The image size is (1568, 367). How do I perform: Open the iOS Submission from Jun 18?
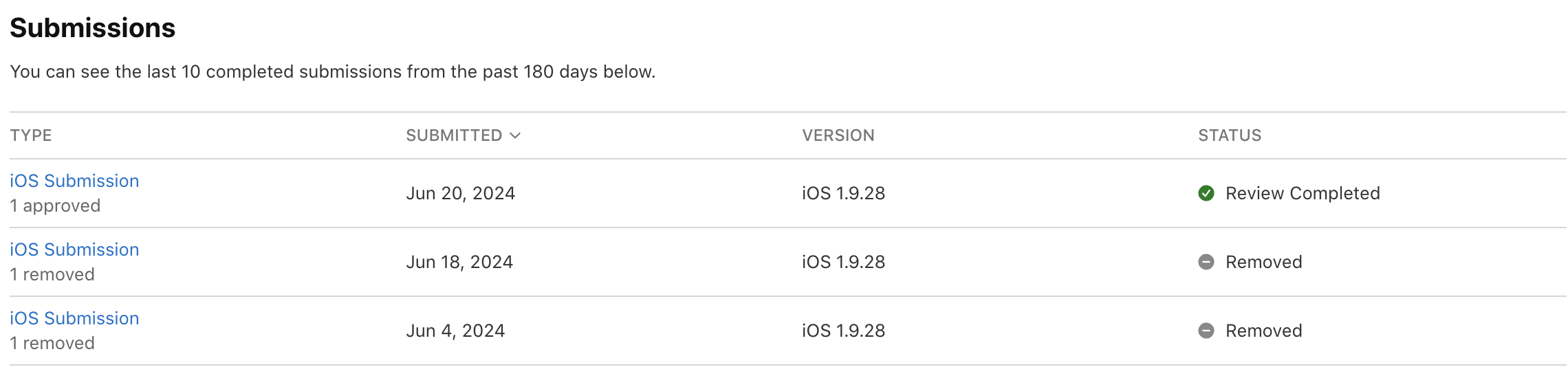74,249
